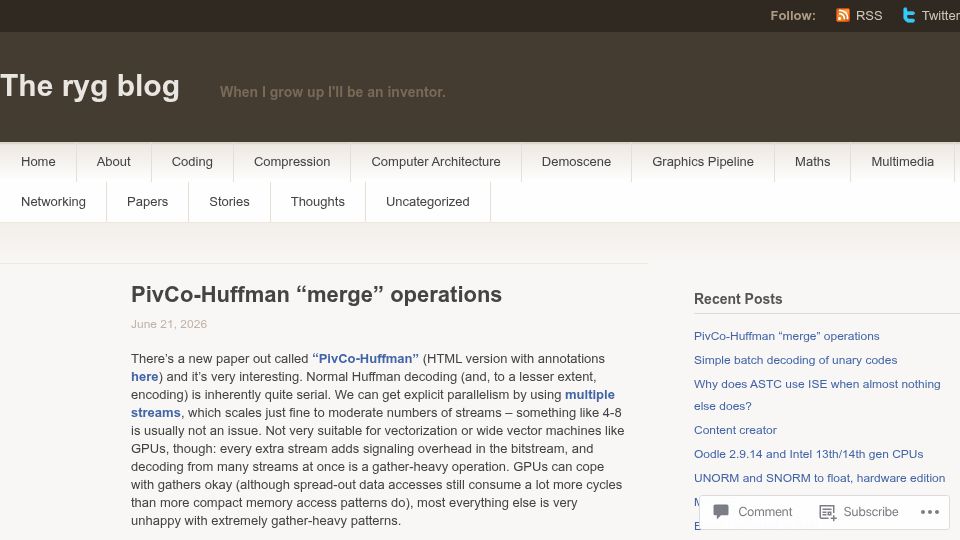Open the three-dot more actions menu
Screen dimensions: 960x540
click(x=929, y=512)
